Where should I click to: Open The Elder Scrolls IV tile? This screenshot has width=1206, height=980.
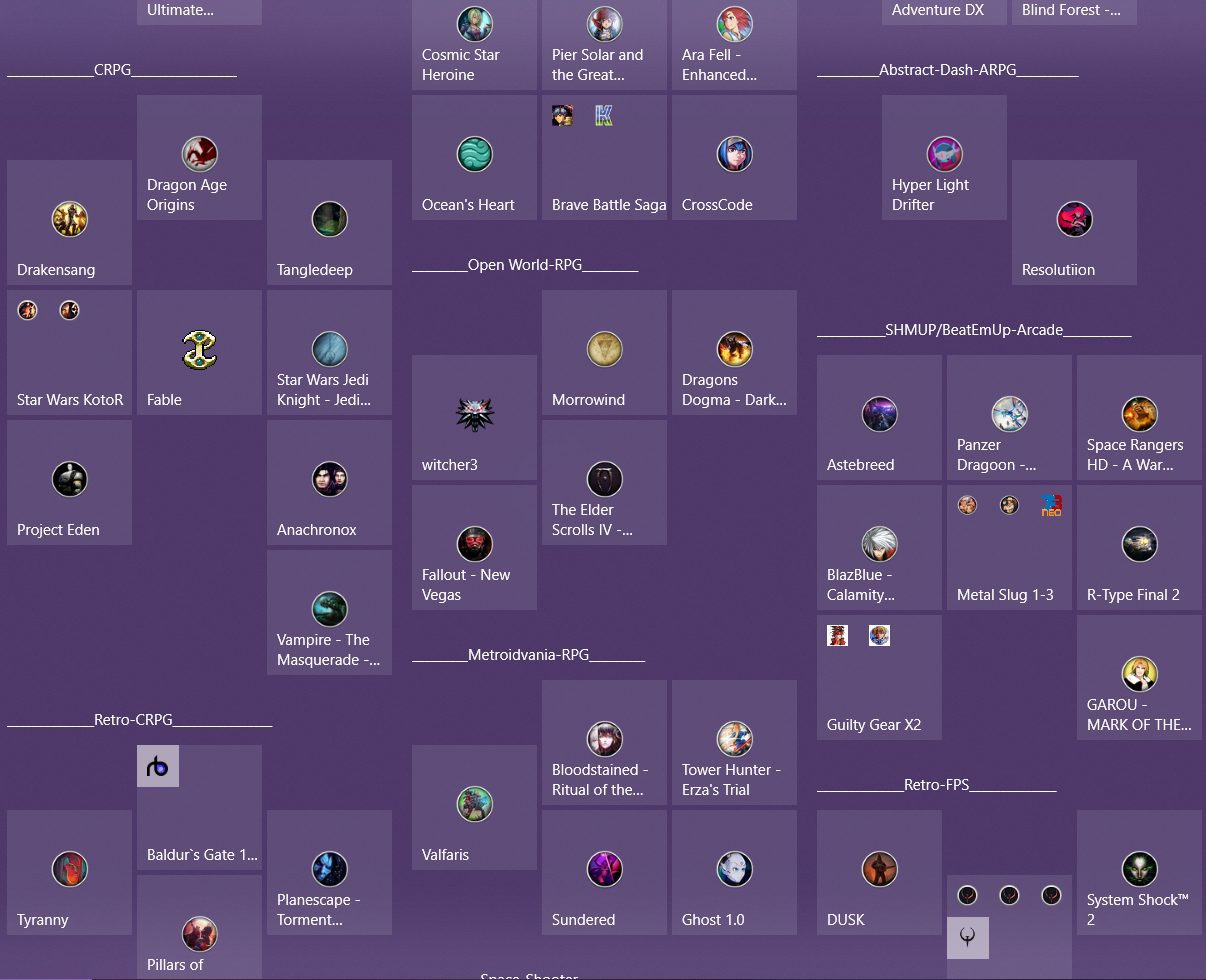pyautogui.click(x=604, y=482)
